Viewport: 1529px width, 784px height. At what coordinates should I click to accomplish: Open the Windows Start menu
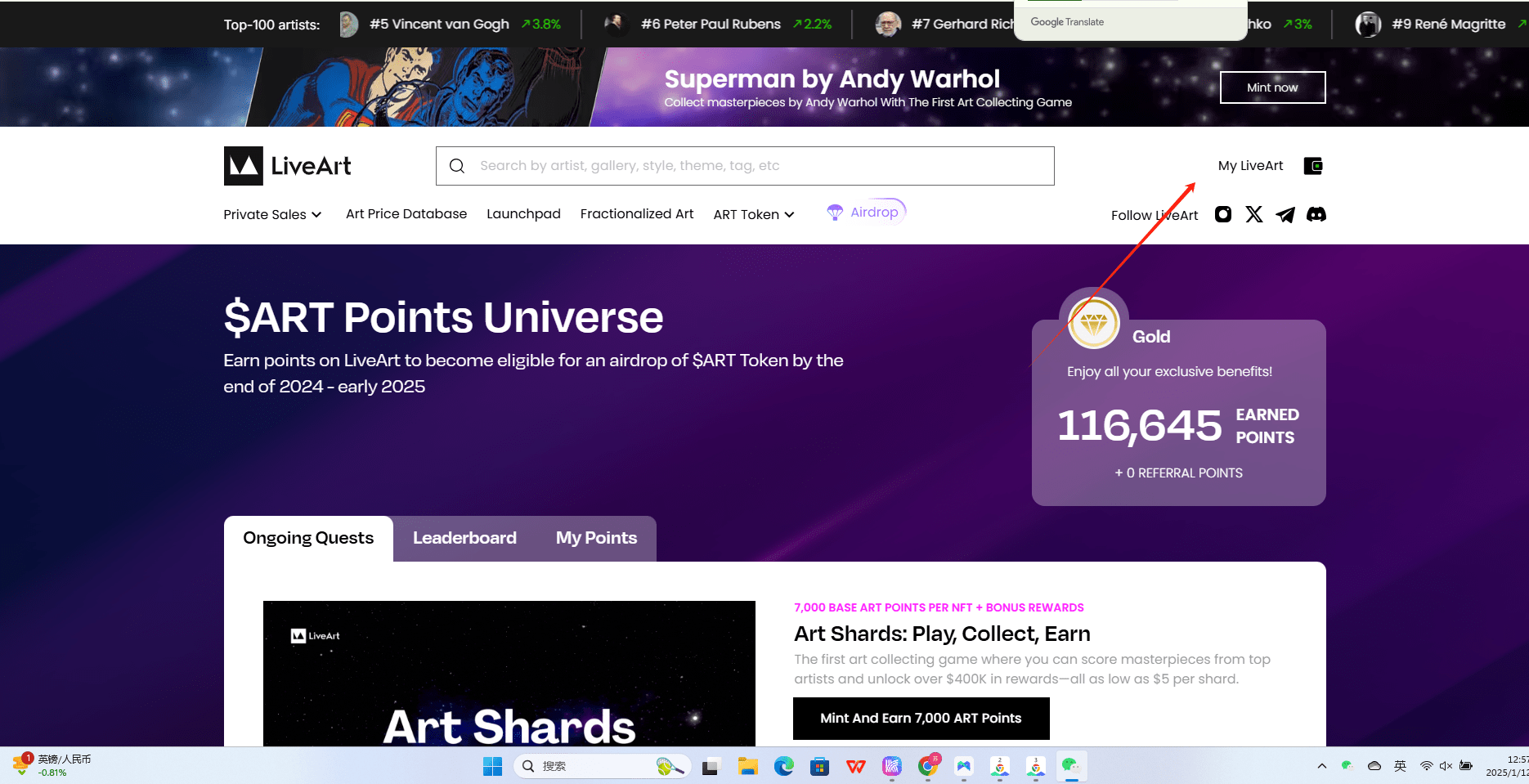click(493, 766)
